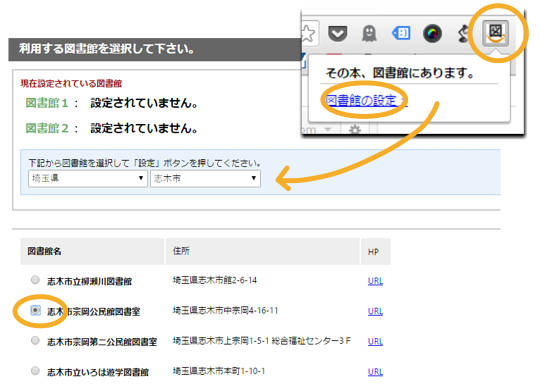
Task: Open the 埼玉県 prefecture dropdown
Action: (x=88, y=178)
